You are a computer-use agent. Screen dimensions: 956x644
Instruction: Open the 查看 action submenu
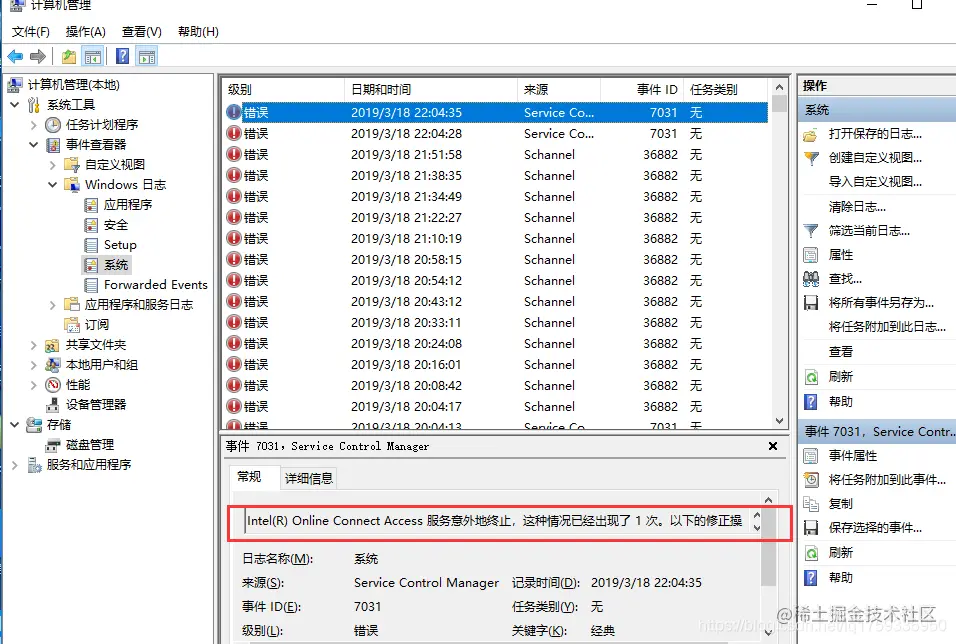tap(841, 352)
